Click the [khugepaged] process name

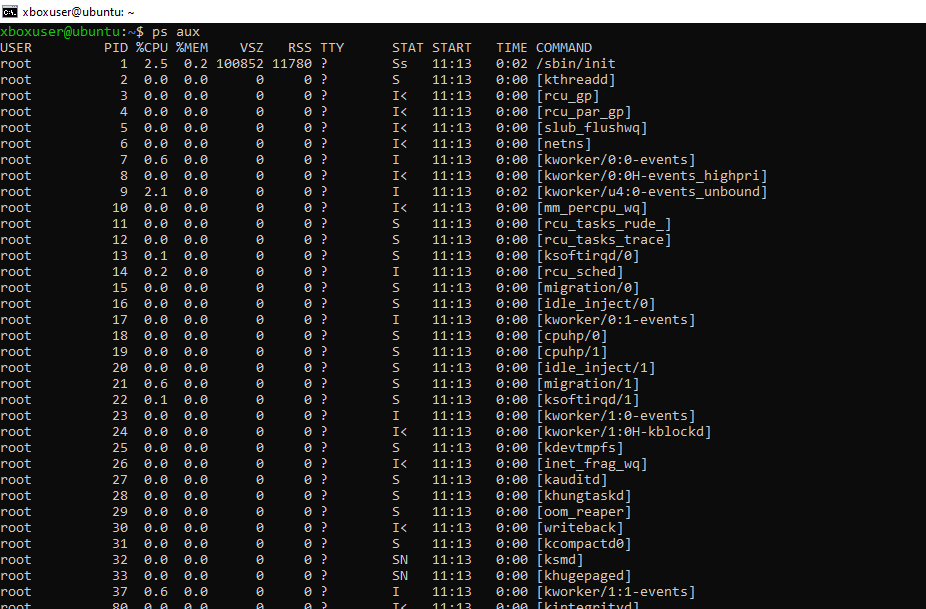(584, 576)
